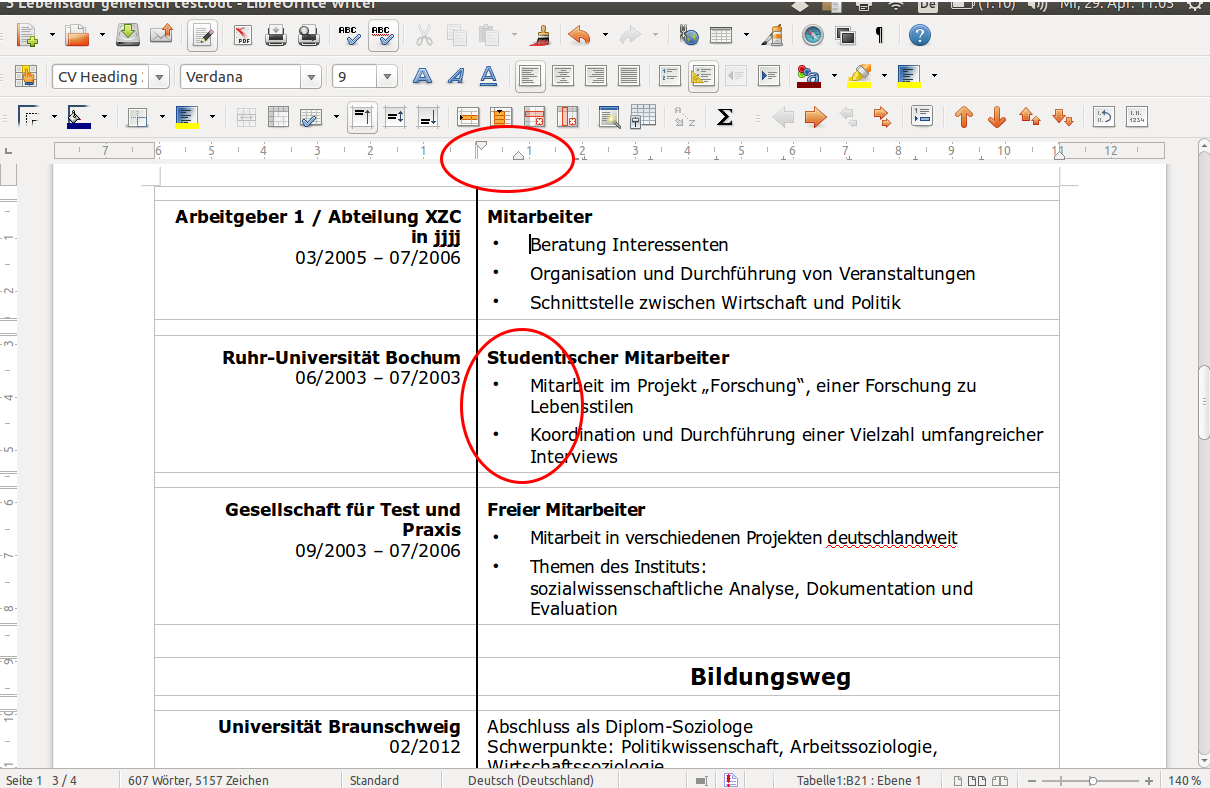This screenshot has height=788, width=1210.
Task: Center the text horizontally
Action: coord(563,76)
